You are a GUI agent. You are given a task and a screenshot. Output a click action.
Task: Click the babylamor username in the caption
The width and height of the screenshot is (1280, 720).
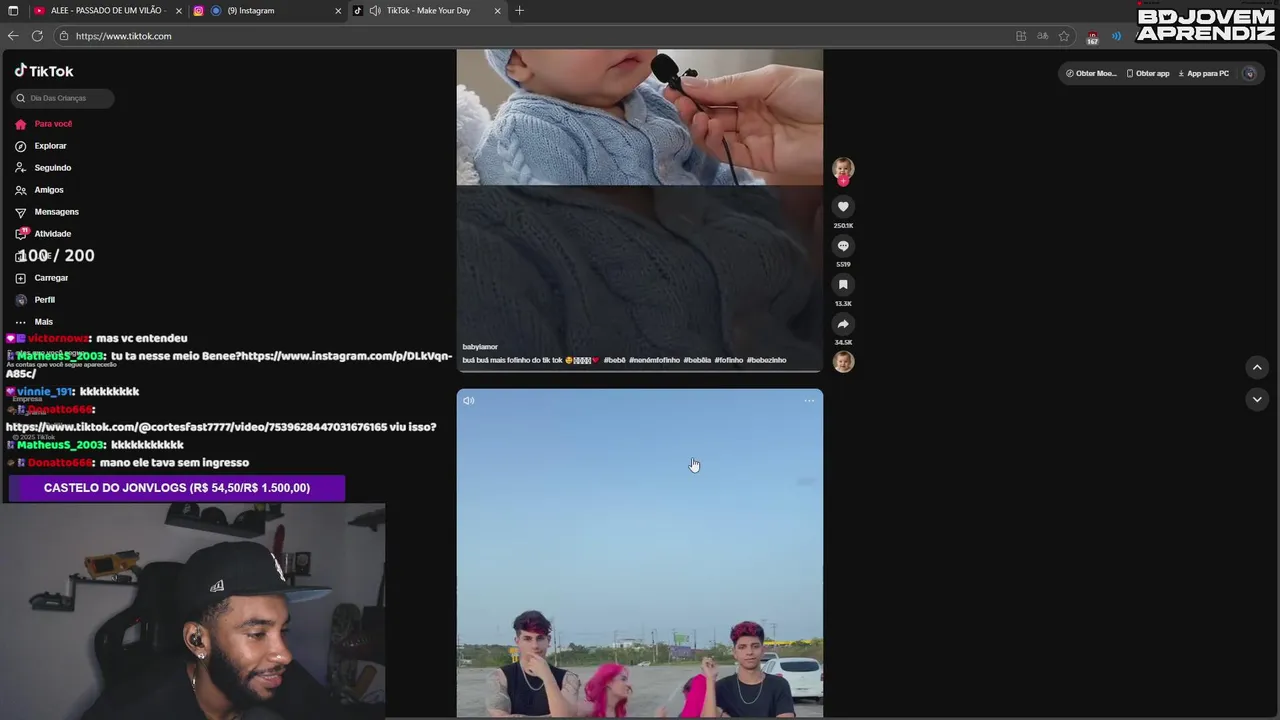pos(479,347)
